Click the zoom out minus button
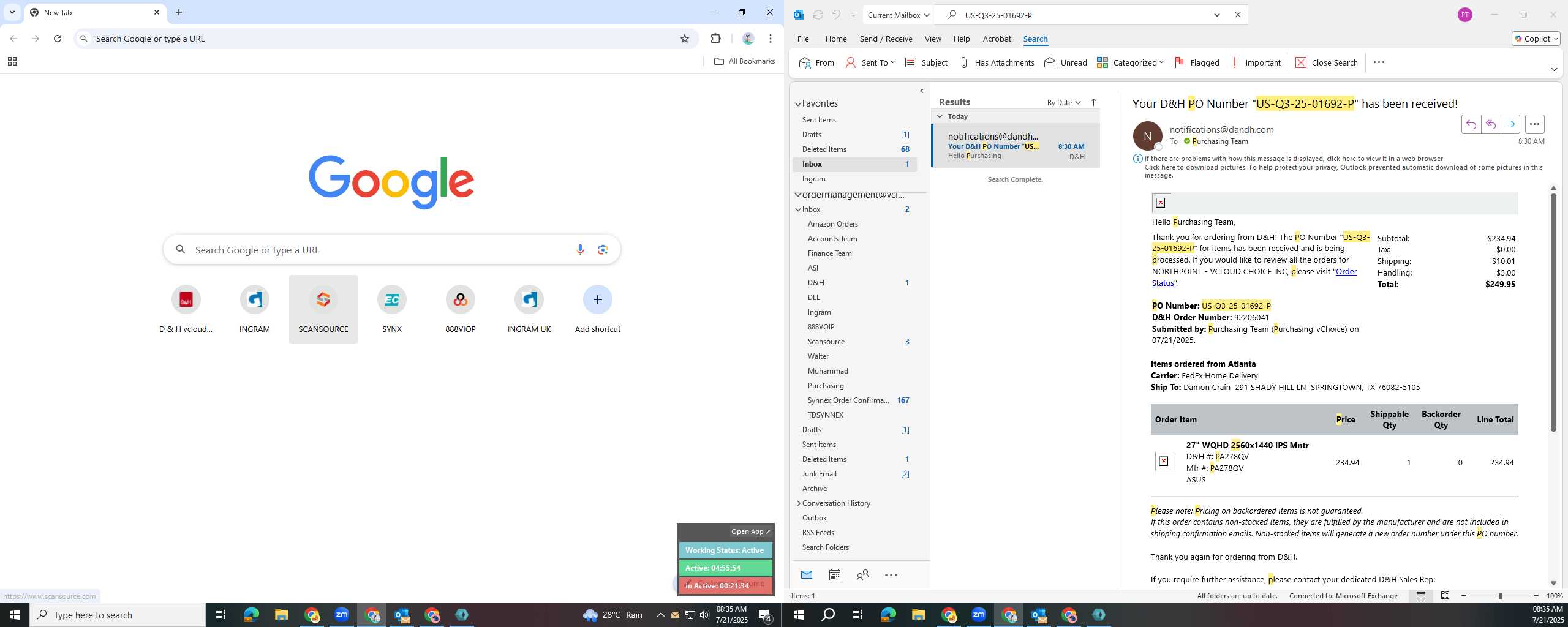Viewport: 1568px width, 627px height. [1464, 596]
